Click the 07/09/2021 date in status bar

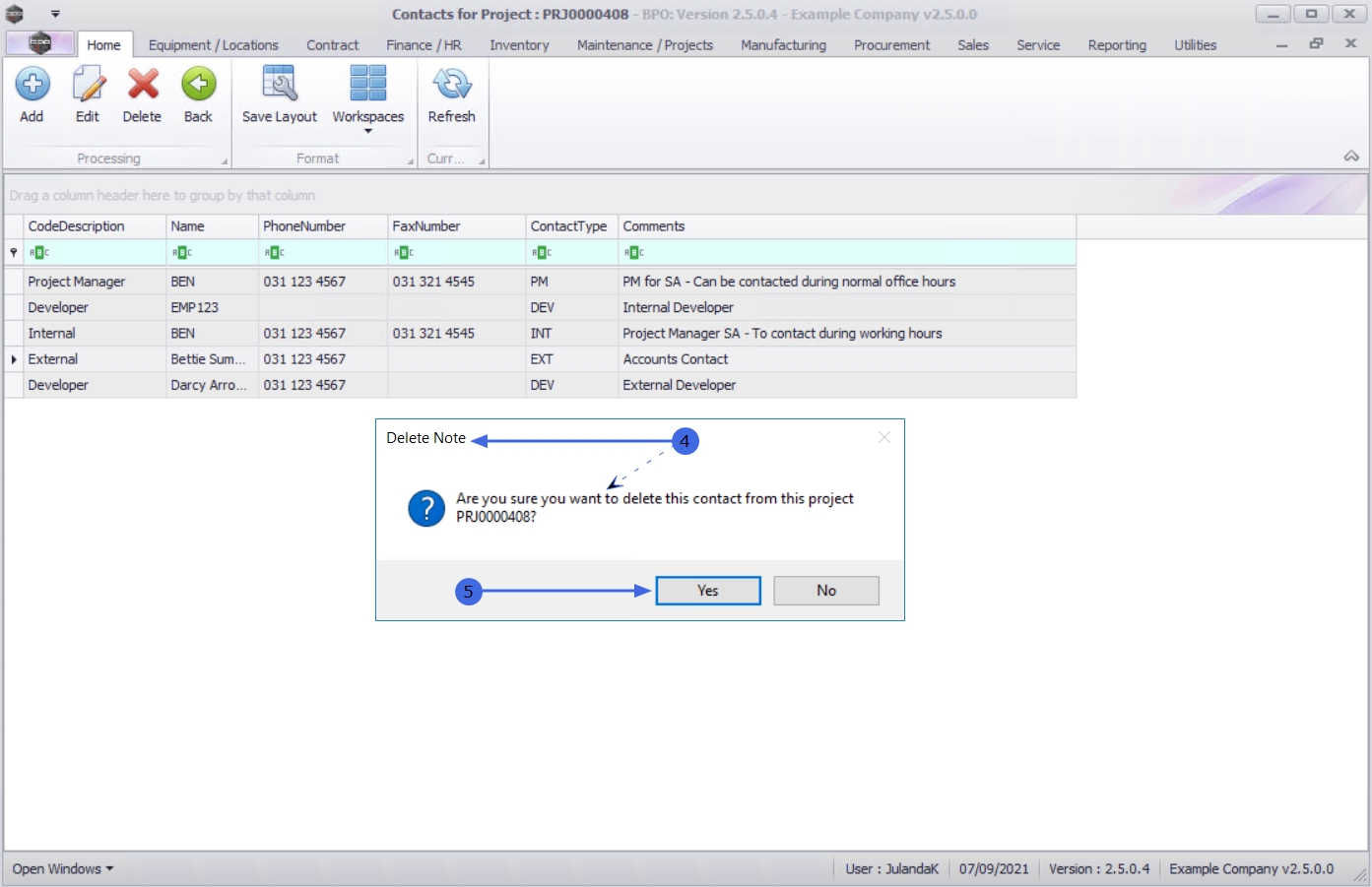click(994, 869)
